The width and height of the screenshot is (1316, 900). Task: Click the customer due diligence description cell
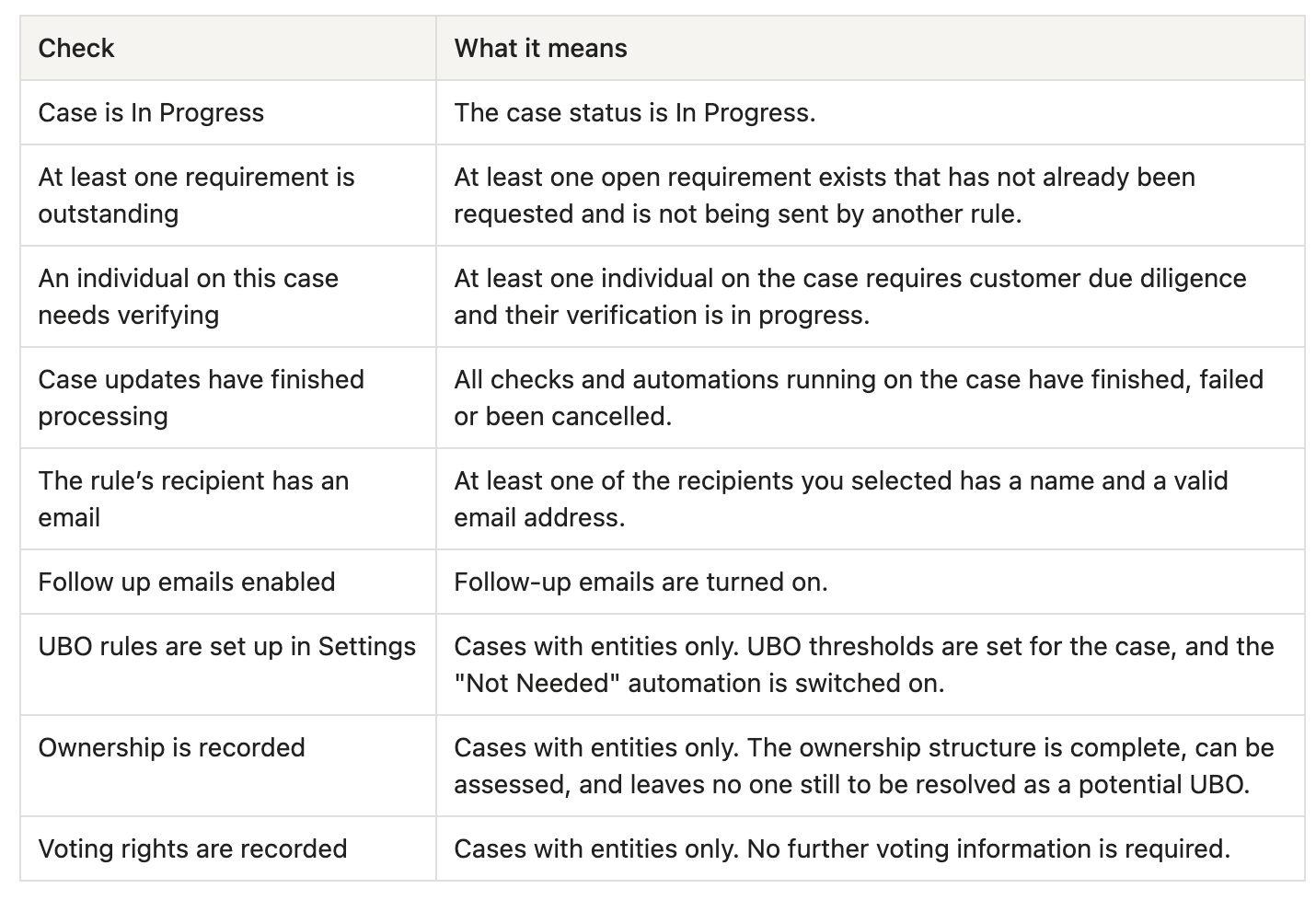(870, 296)
